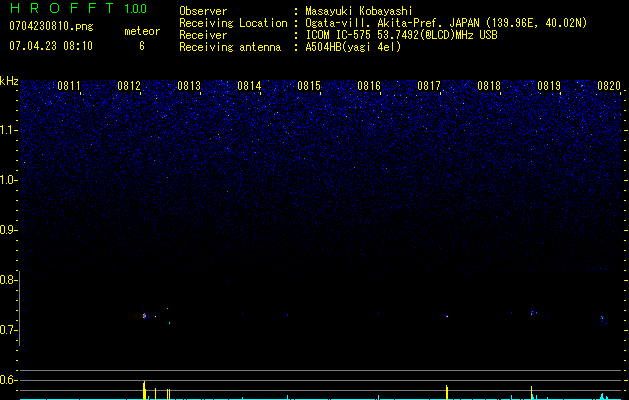Image resolution: width=629 pixels, height=400 pixels.
Task: Click the 0817 time marker
Action: tap(429, 86)
